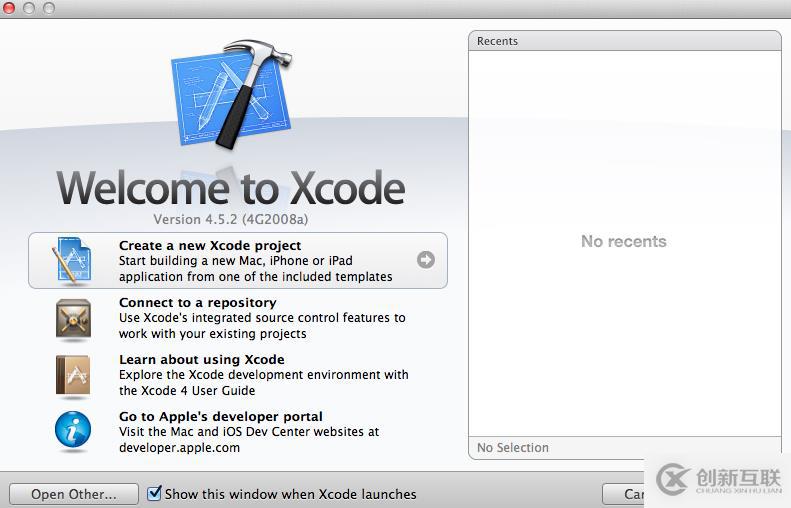791x508 pixels.
Task: Click the blue info developer portal icon
Action: [x=73, y=430]
